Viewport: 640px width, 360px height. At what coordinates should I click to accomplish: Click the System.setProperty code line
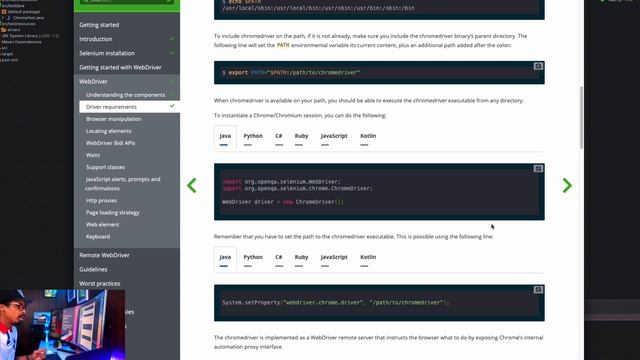336,302
